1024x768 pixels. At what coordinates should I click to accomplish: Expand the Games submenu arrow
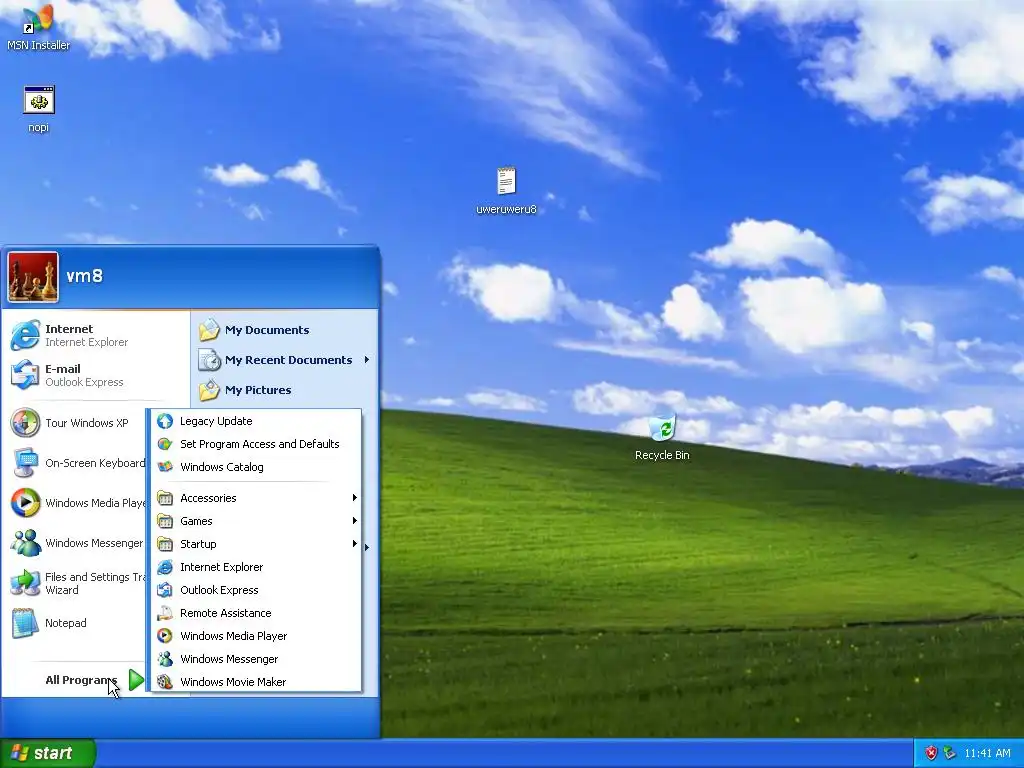355,520
